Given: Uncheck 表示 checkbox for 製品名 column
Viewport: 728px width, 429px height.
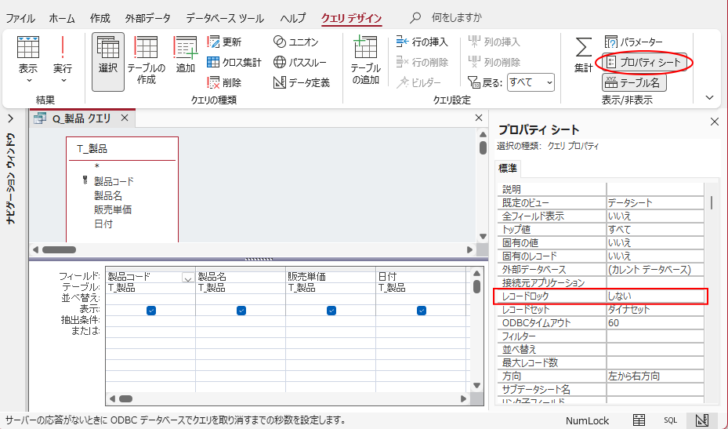Looking at the screenshot, I should (x=241, y=310).
